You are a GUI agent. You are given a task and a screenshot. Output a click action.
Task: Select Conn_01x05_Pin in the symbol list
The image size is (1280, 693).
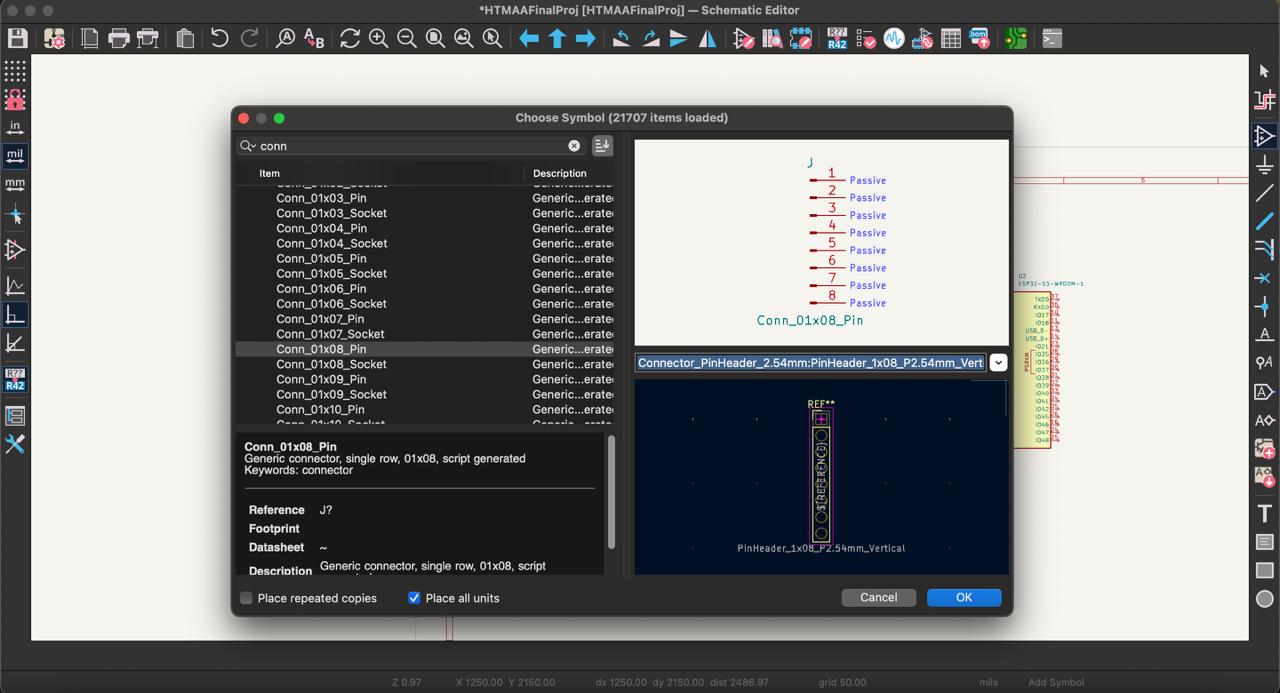click(x=321, y=258)
